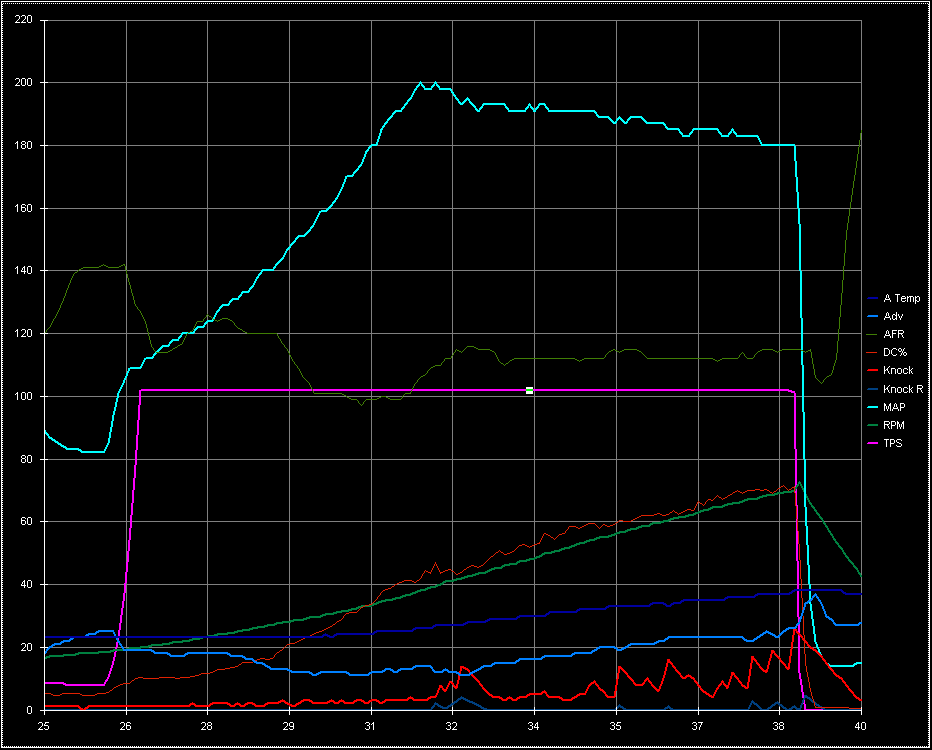The height and width of the screenshot is (750, 932).
Task: Click the Knock legend label
Action: coord(898,370)
